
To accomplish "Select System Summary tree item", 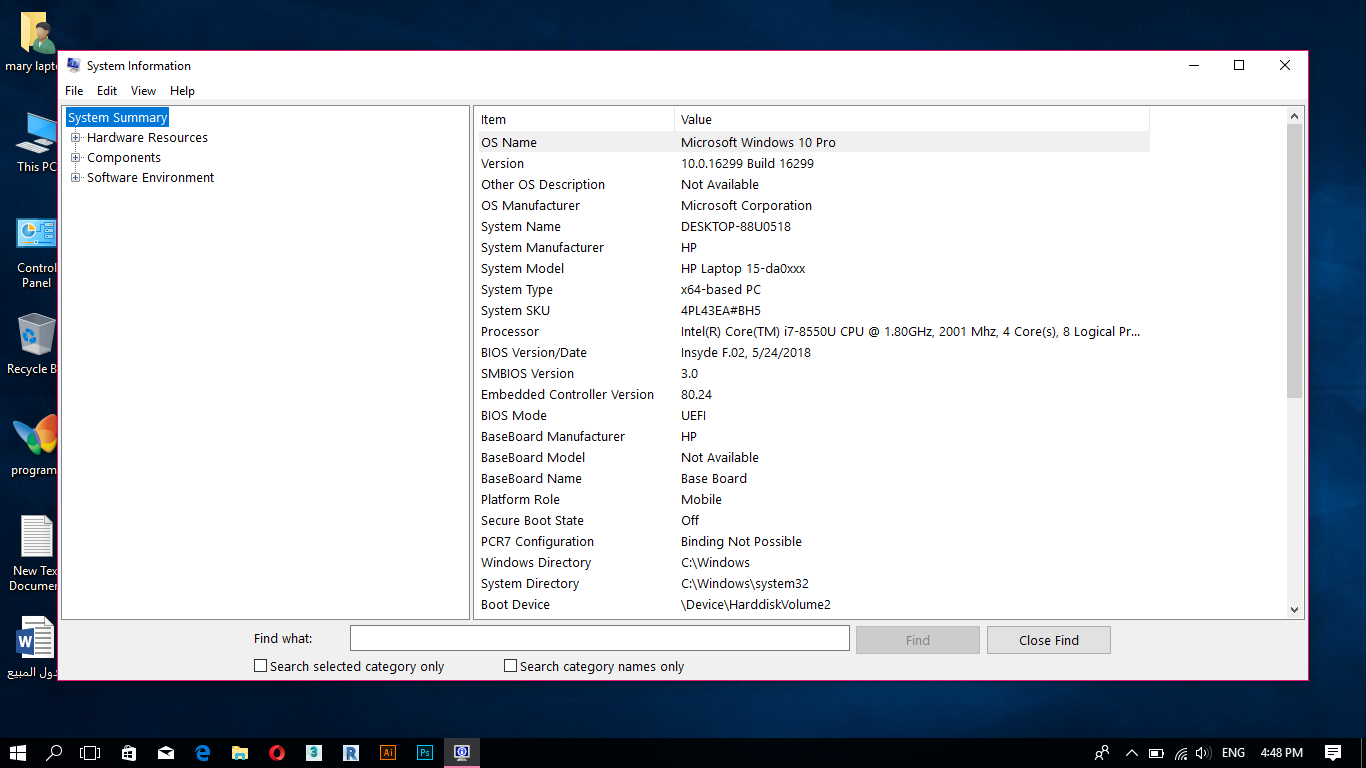I will [118, 118].
